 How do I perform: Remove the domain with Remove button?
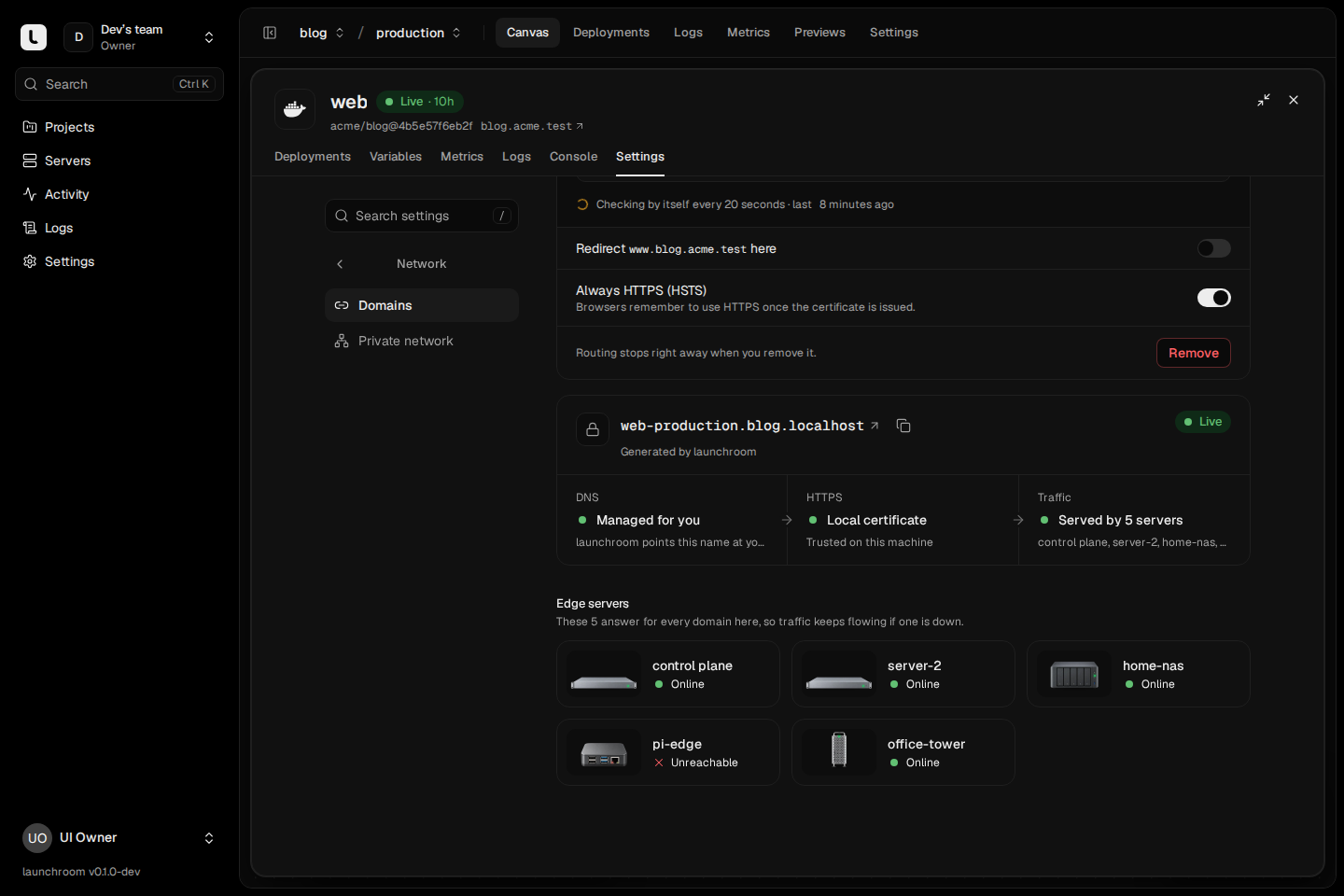(1194, 353)
